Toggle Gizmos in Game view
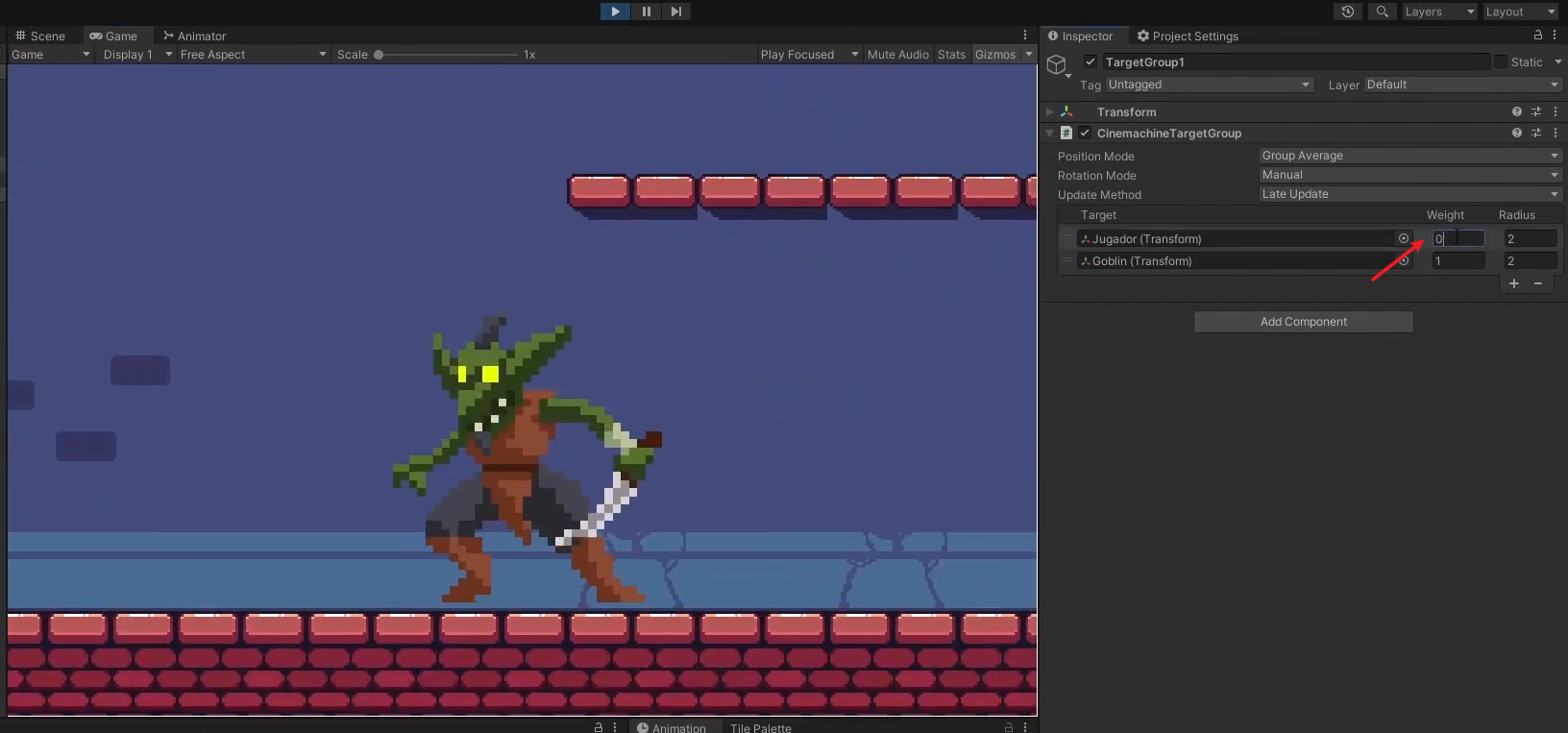The image size is (1568, 733). (995, 55)
